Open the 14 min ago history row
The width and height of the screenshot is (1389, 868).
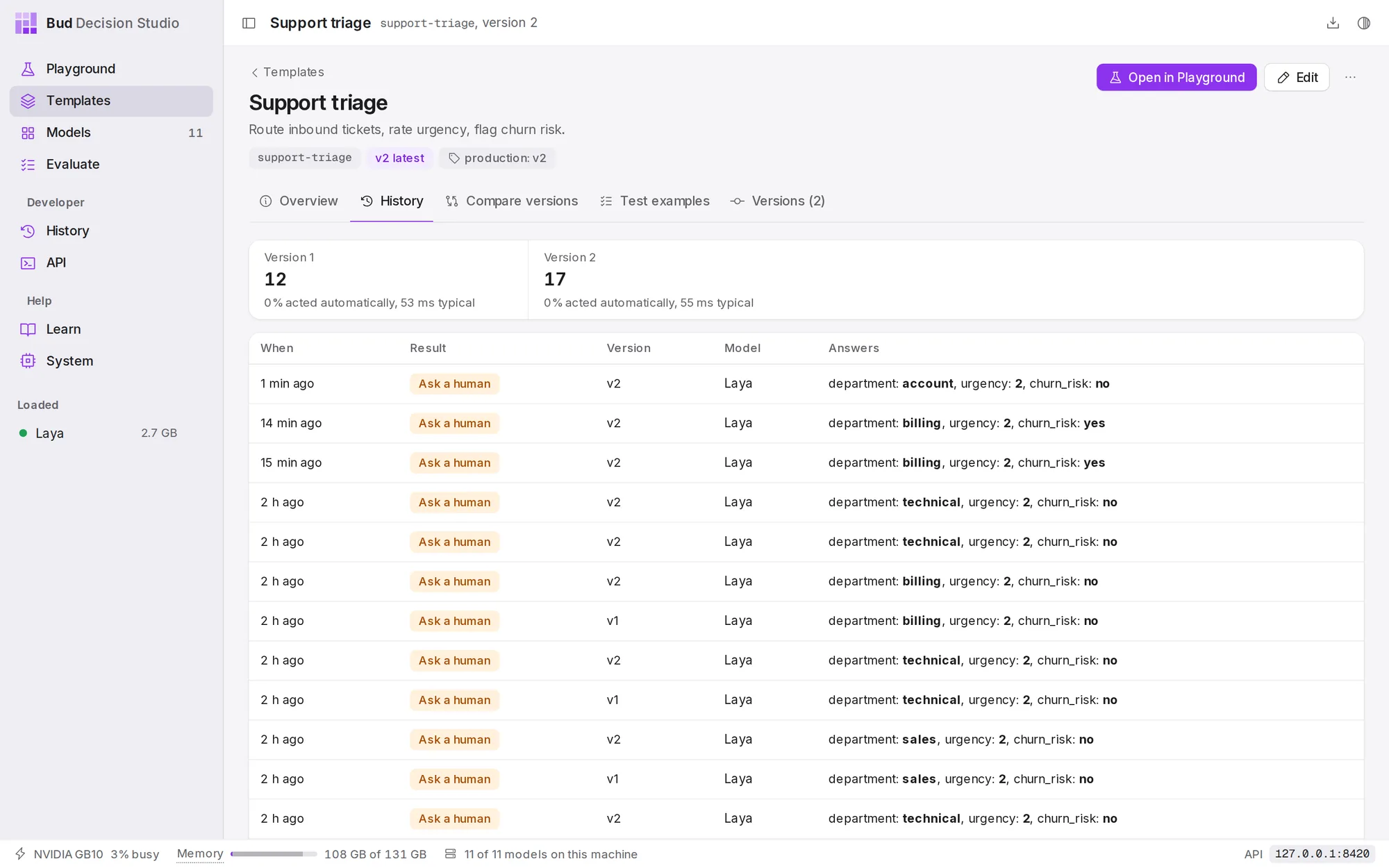tap(806, 424)
